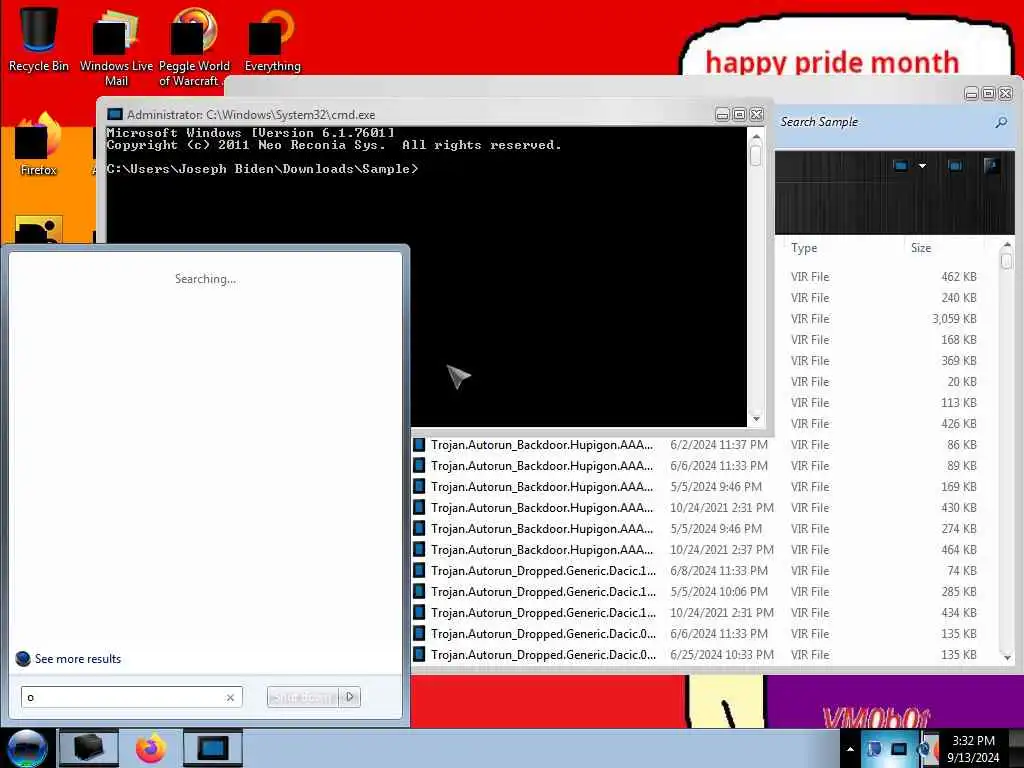Click the See more results link
Image resolution: width=1024 pixels, height=768 pixels.
78,658
